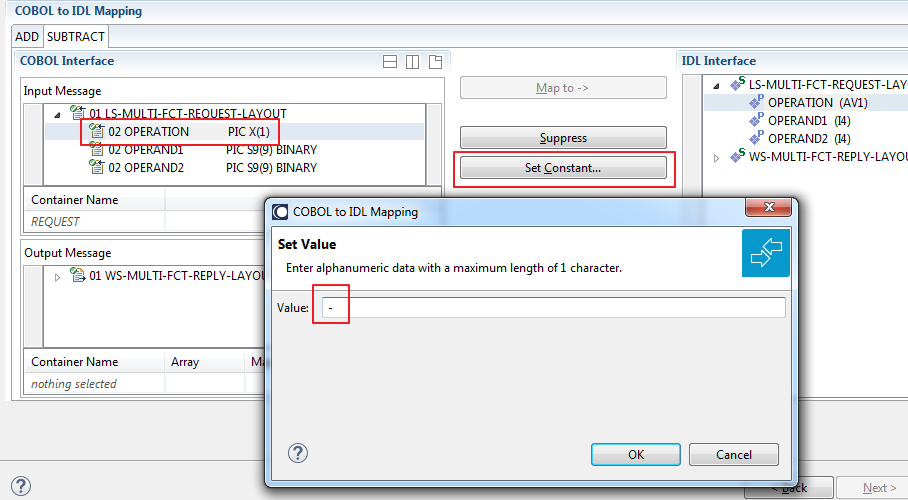
Task: Click the Set Value dialog title icon
Action: point(280,212)
